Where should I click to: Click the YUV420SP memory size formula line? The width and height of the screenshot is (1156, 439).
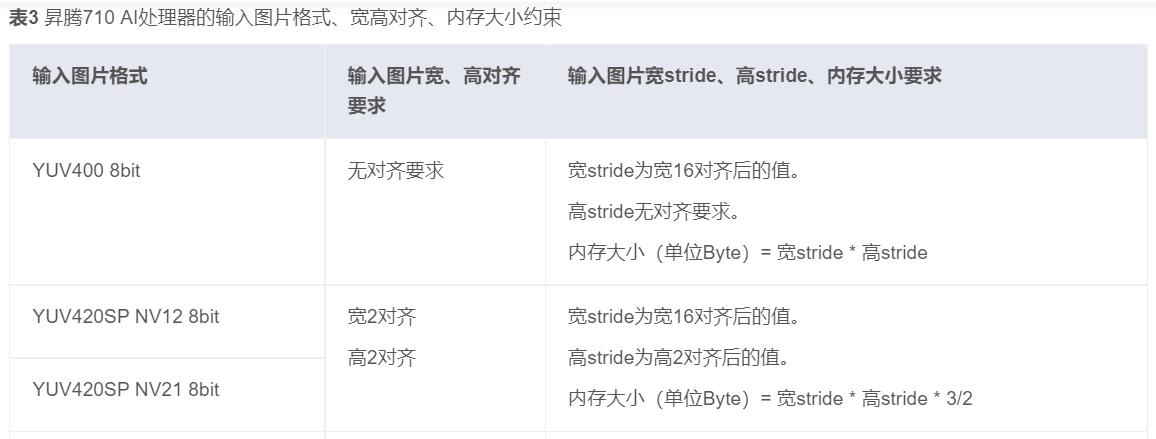770,399
